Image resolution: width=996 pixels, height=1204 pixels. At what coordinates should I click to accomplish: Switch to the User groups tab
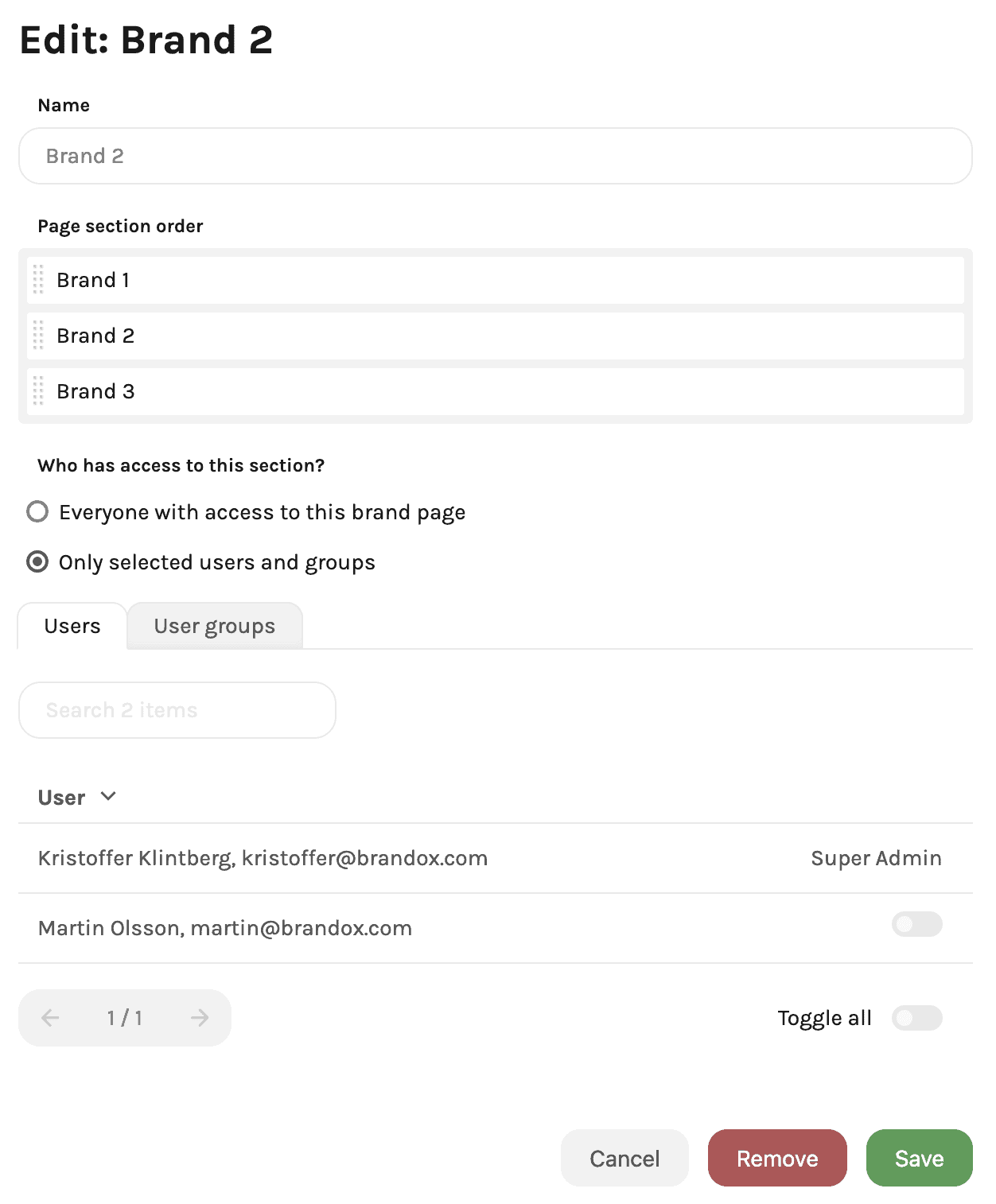215,626
